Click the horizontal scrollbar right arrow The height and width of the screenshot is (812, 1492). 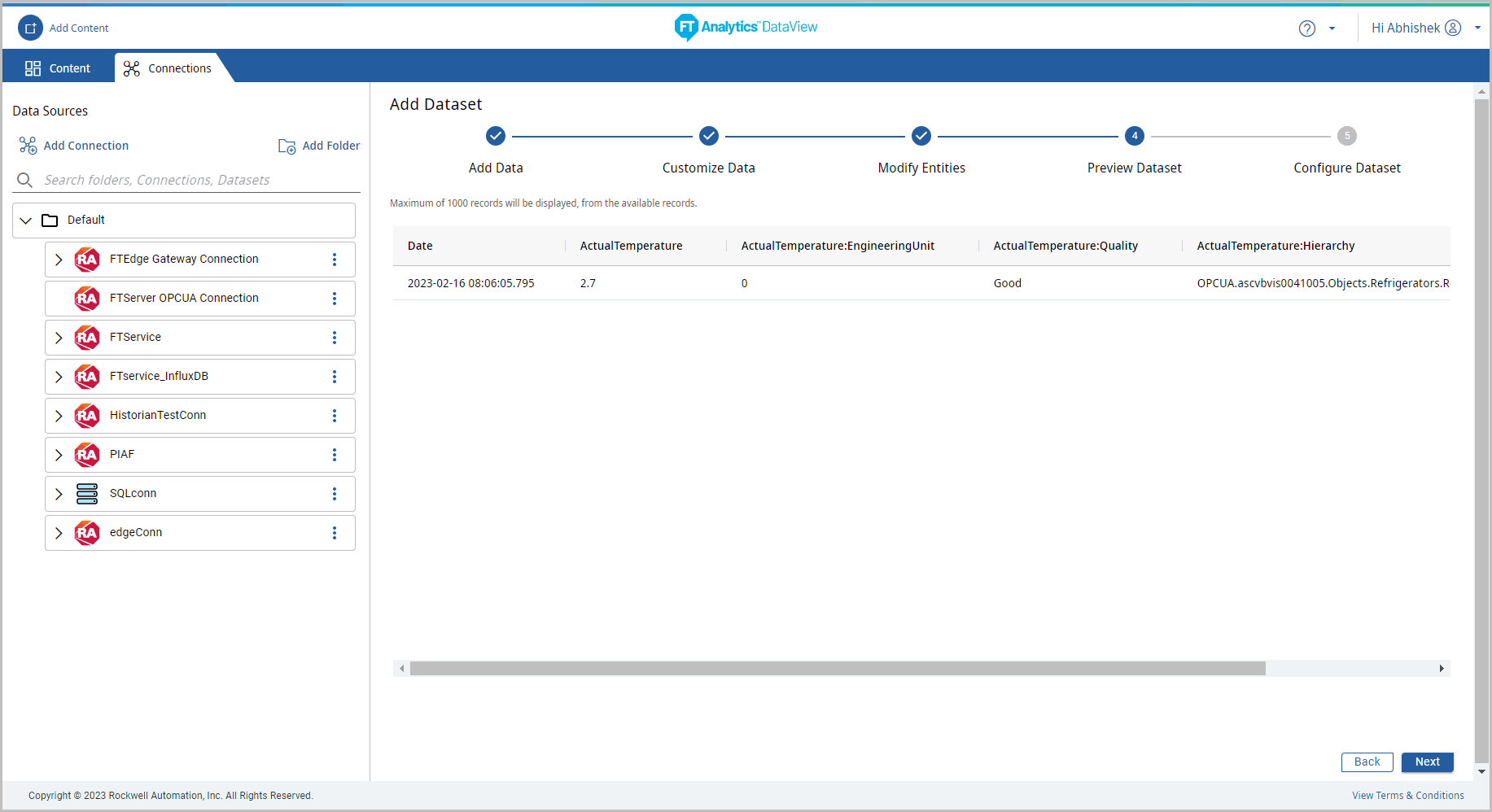(x=1441, y=669)
